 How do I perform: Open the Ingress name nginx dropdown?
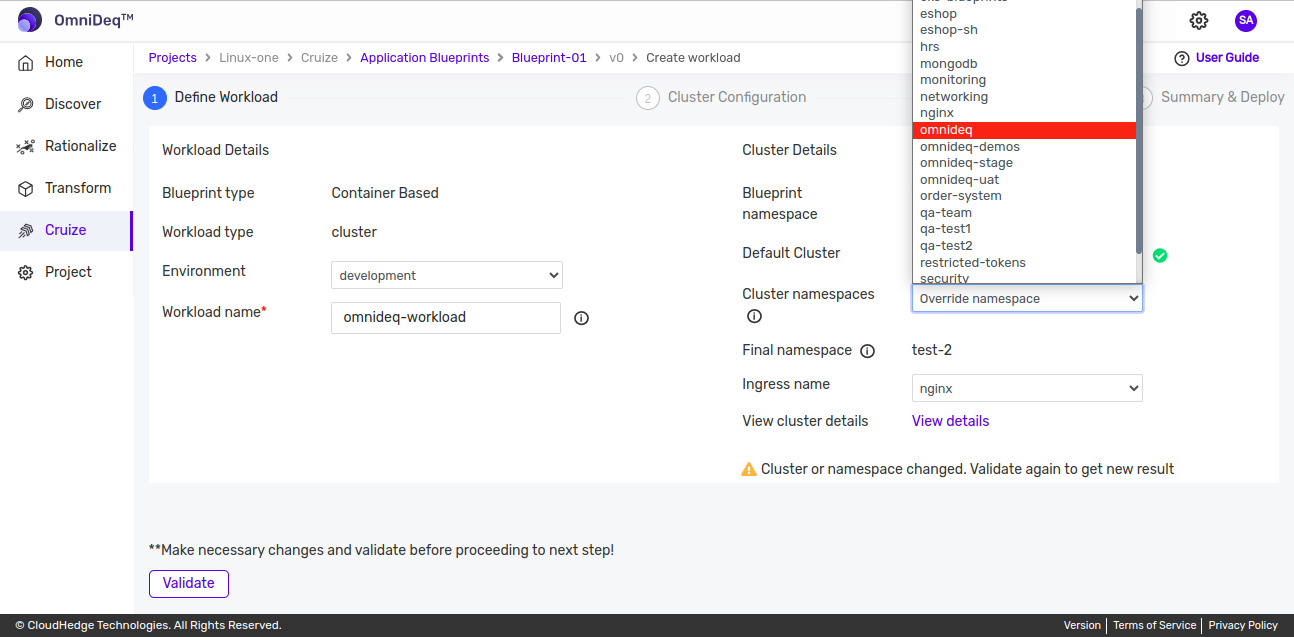pyautogui.click(x=1027, y=388)
